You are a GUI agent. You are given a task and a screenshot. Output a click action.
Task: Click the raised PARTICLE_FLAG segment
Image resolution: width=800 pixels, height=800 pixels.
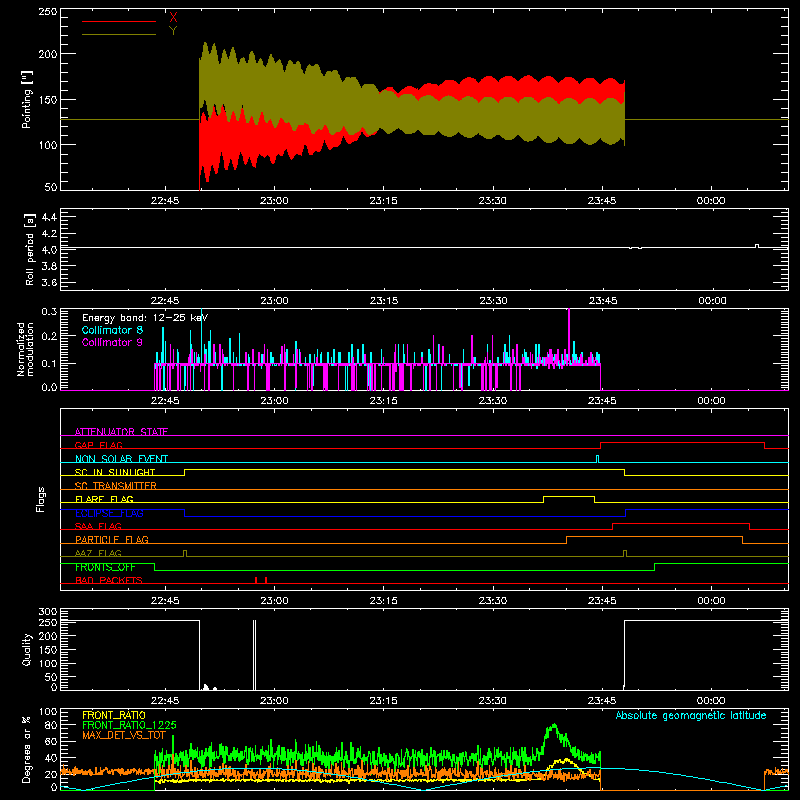click(x=654, y=537)
